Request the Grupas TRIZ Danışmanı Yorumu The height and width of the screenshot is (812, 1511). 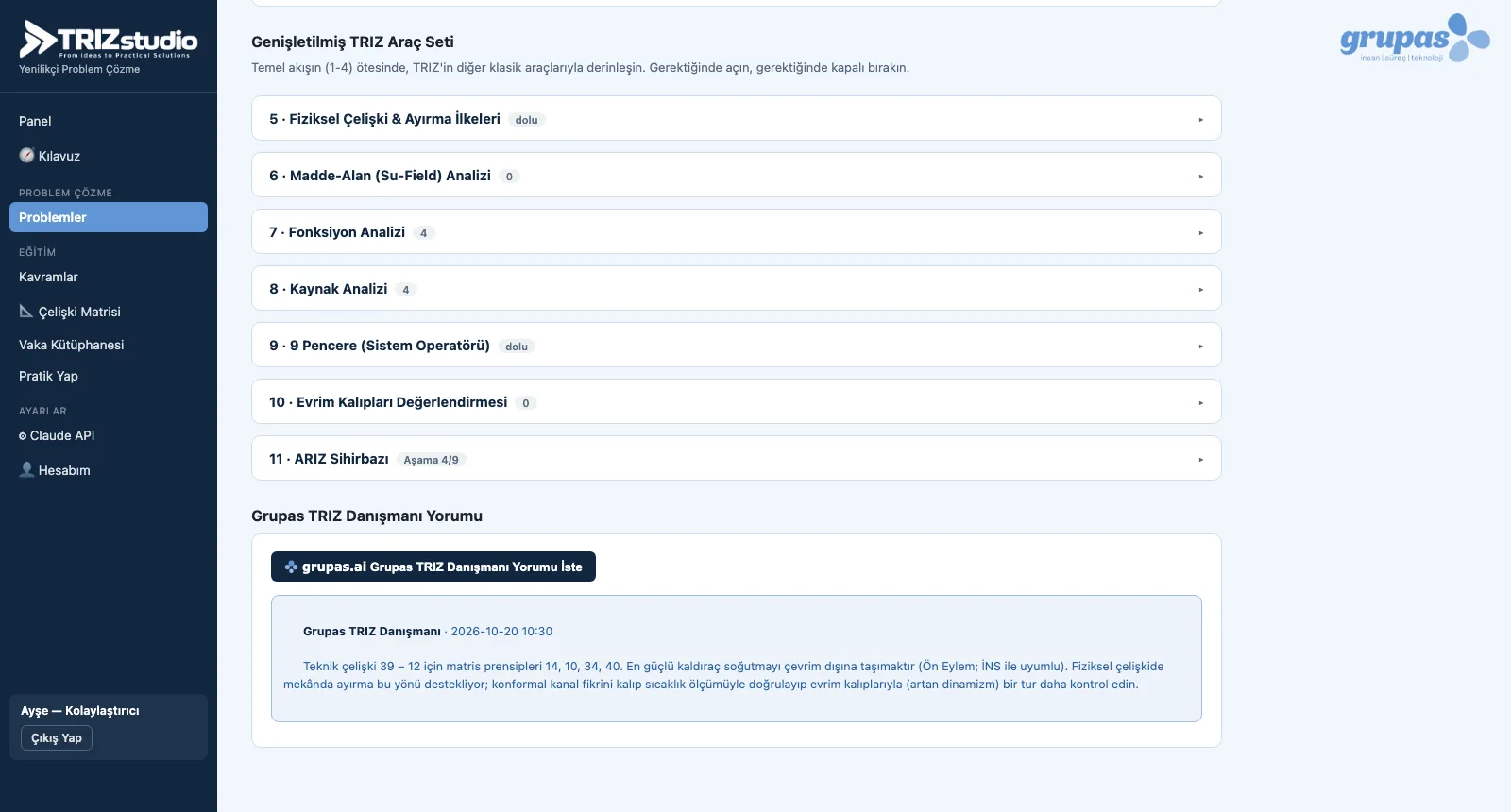pyautogui.click(x=433, y=567)
